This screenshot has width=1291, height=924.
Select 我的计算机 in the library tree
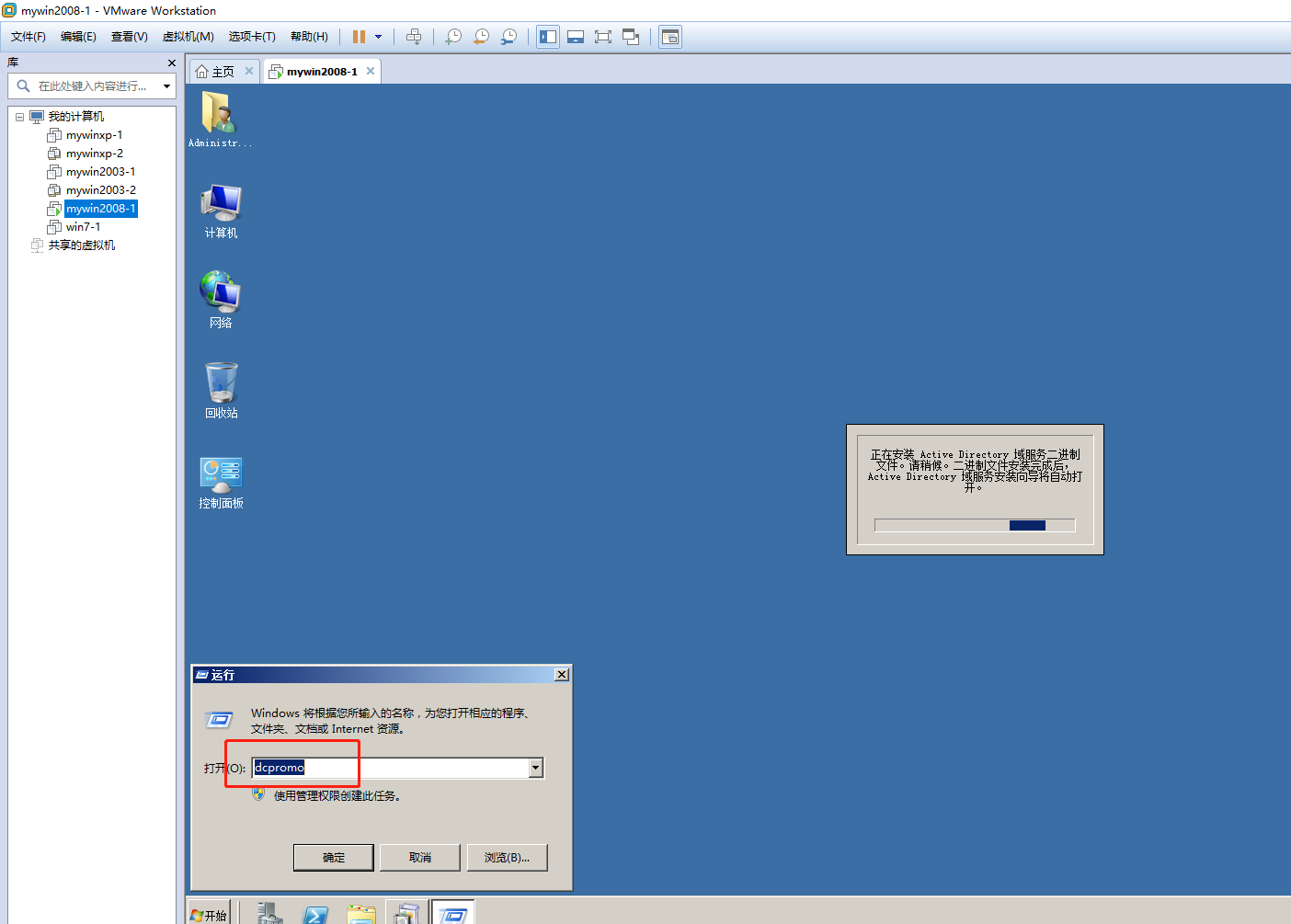[75, 117]
